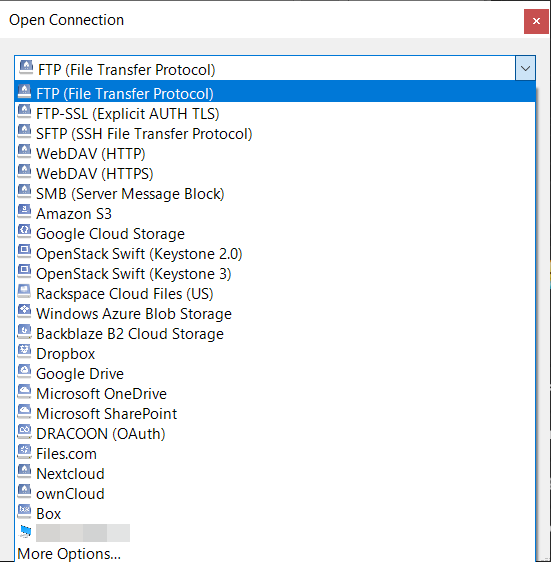Click the SFTP entry's drive icon
The width and height of the screenshot is (551, 562).
click(24, 131)
